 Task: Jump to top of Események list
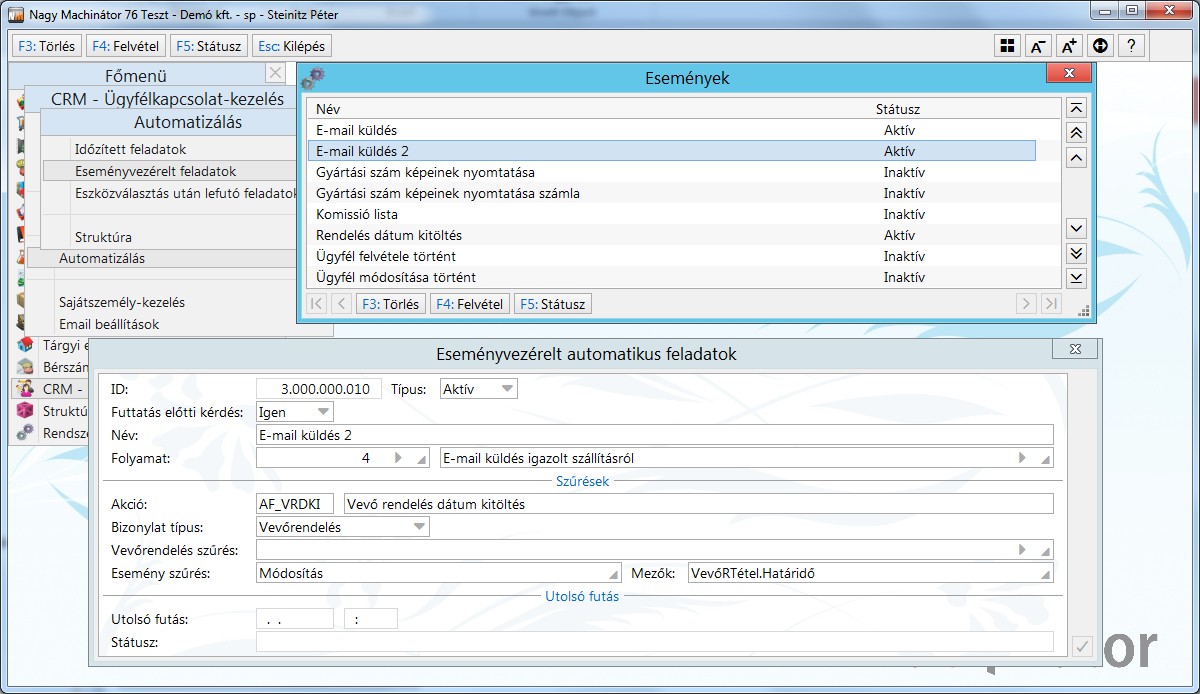pyautogui.click(x=1076, y=108)
